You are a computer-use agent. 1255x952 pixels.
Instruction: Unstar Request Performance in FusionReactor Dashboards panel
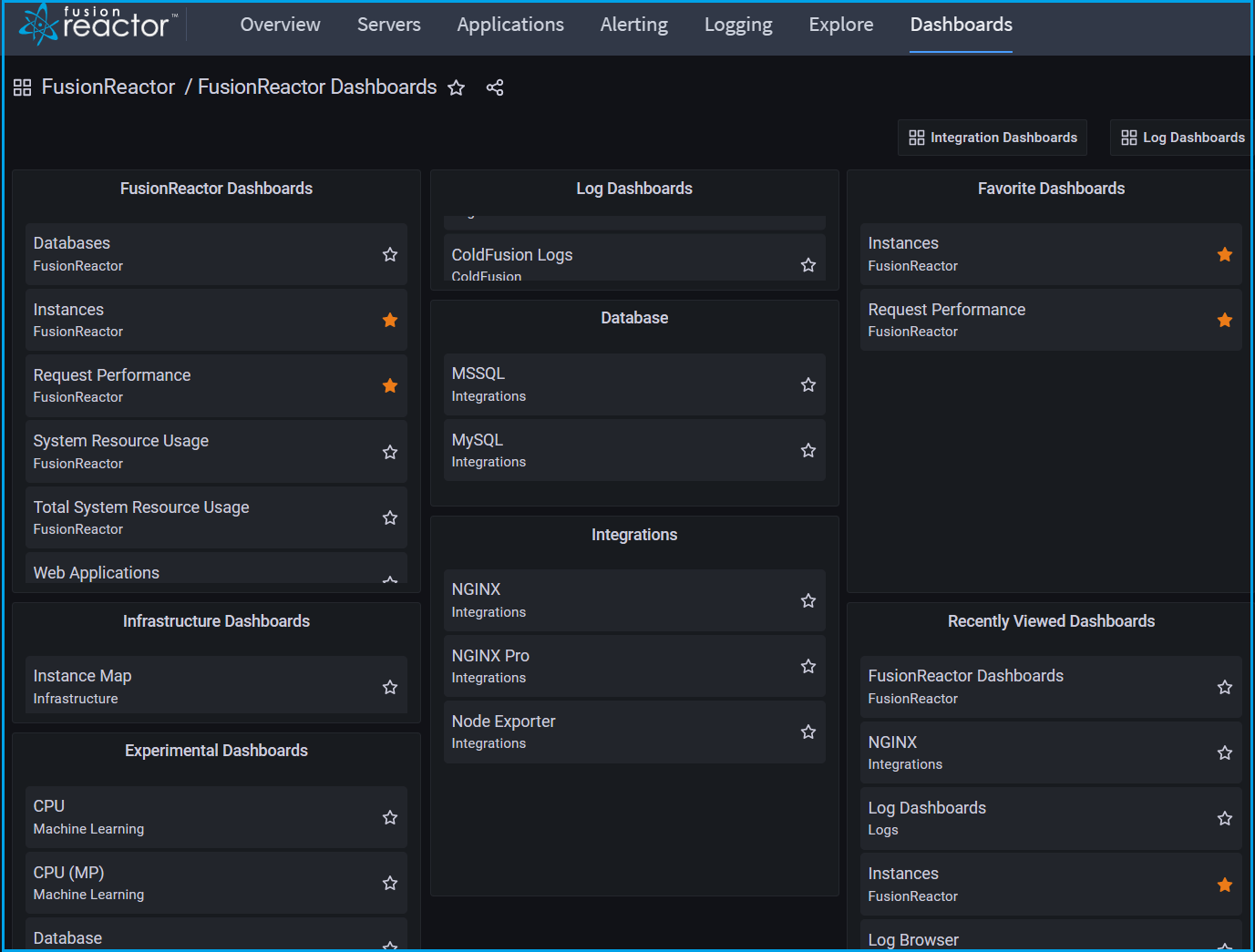pyautogui.click(x=390, y=385)
